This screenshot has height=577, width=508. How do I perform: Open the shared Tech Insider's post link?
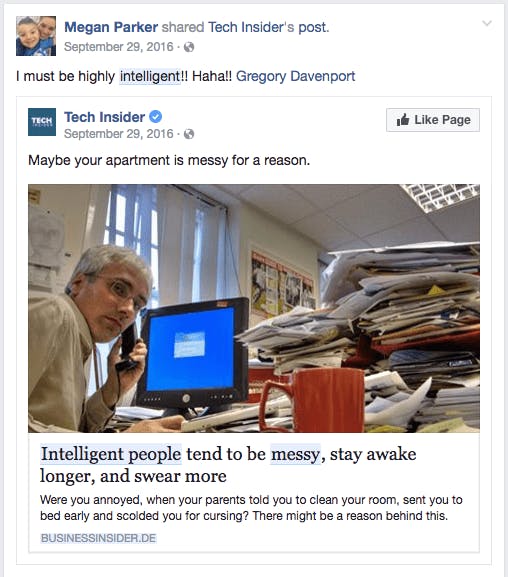coord(268,27)
